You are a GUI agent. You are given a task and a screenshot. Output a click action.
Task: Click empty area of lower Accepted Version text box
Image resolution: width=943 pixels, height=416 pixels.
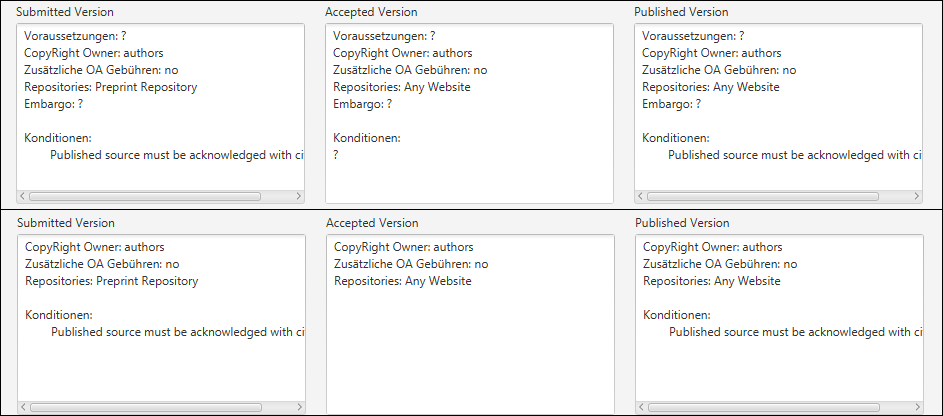[x=470, y=350]
